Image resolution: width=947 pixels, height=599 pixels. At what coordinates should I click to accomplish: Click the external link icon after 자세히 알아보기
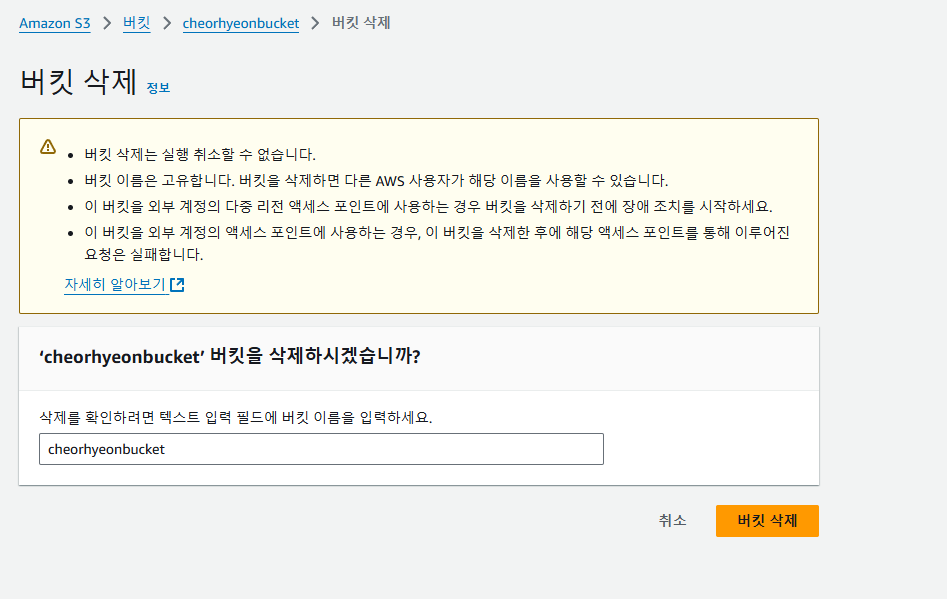pyautogui.click(x=177, y=284)
